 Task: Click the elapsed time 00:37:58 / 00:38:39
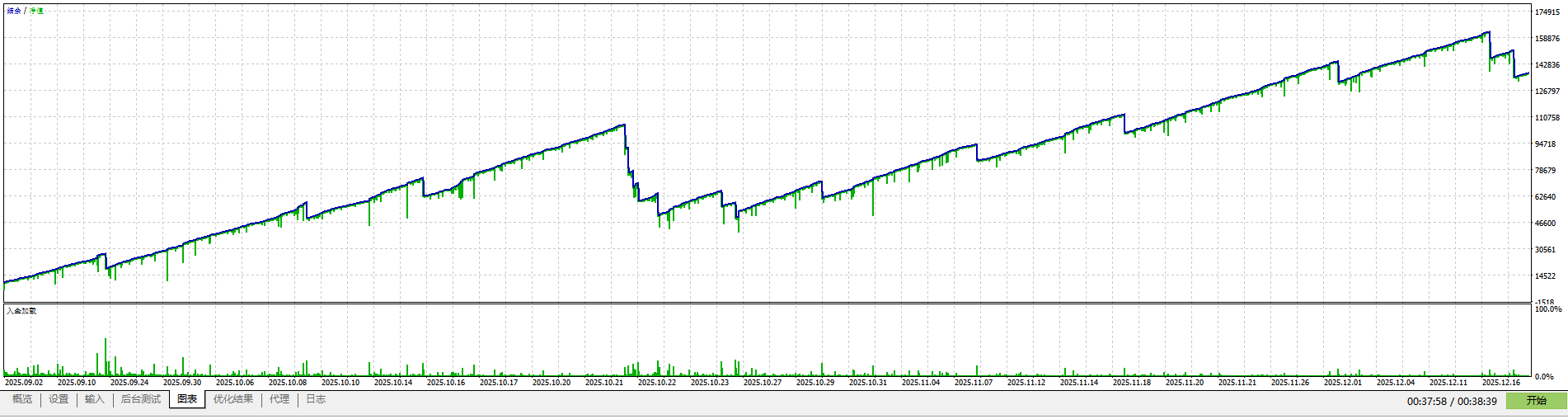click(x=1452, y=402)
